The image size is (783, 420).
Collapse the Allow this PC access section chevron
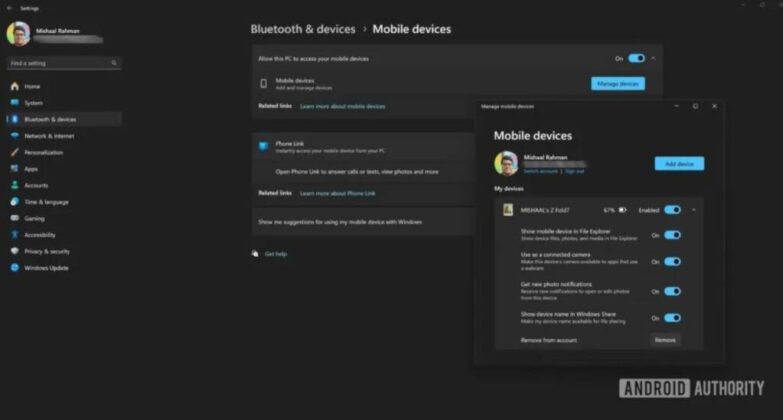[653, 58]
